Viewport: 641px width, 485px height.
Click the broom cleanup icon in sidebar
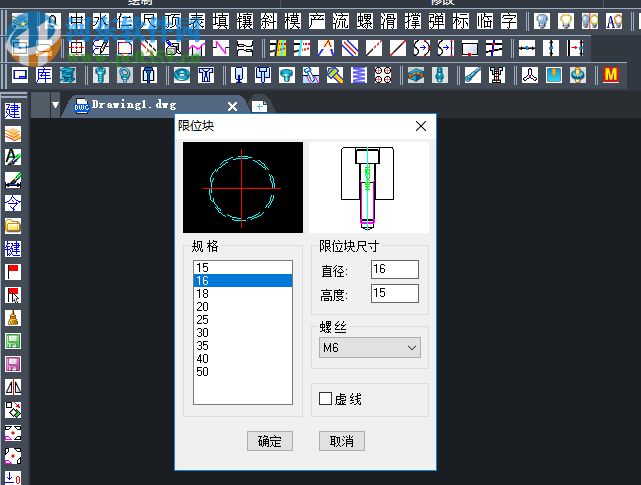pos(13,318)
